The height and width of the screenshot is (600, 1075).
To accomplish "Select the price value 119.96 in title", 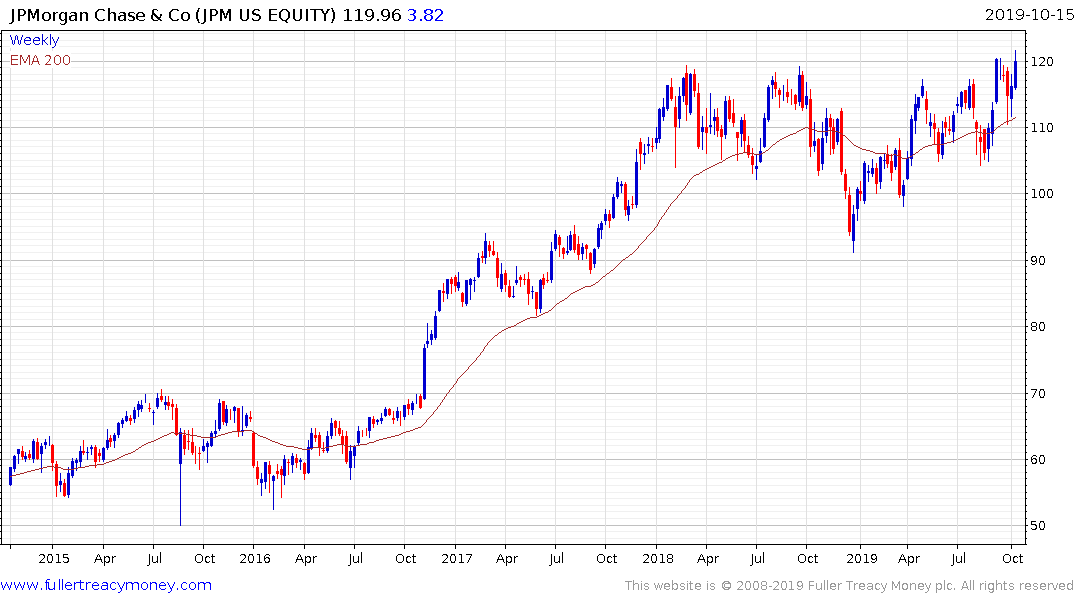I will pyautogui.click(x=372, y=15).
